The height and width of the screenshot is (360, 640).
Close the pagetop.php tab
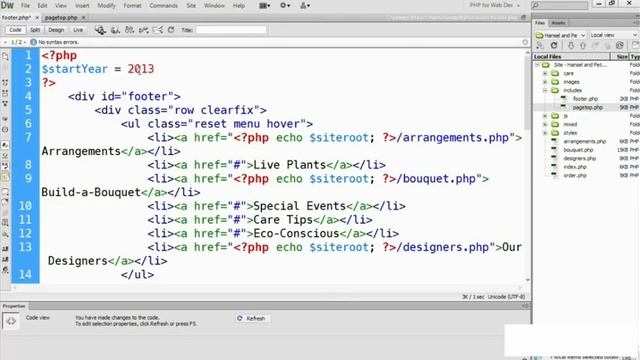coord(83,18)
